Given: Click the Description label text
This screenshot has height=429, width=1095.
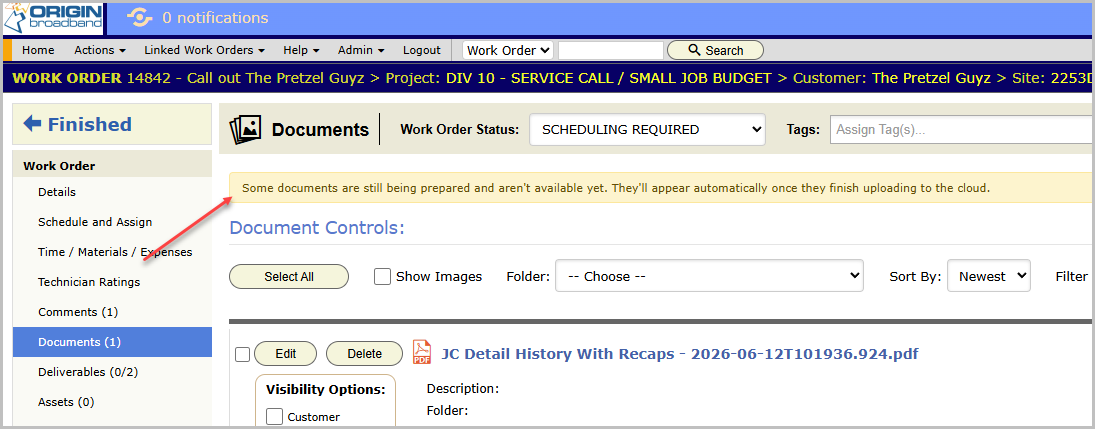Looking at the screenshot, I should coord(462,388).
